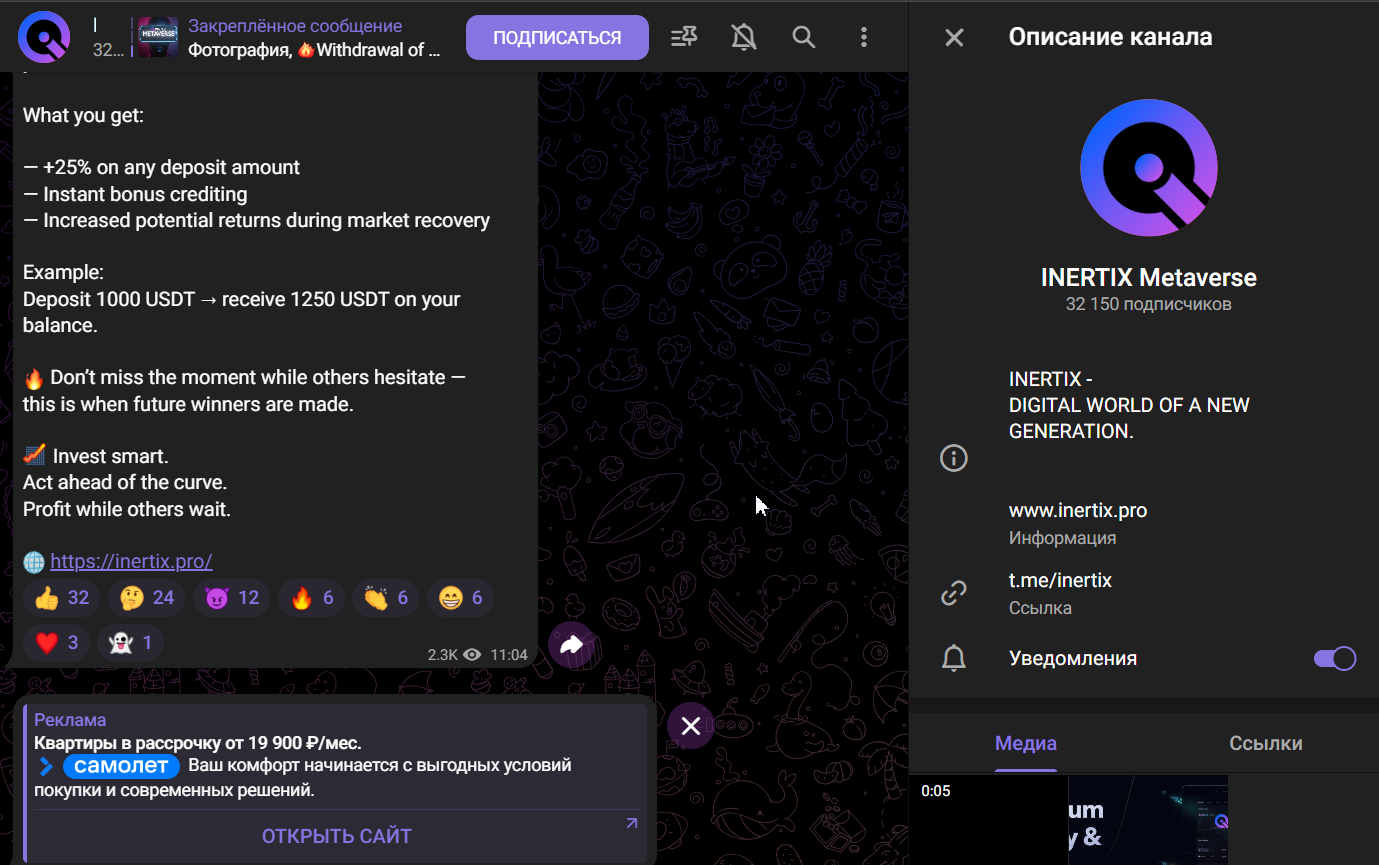The image size is (1379, 865).
Task: Add thinking face reaction with 24
Action: [x=146, y=598]
